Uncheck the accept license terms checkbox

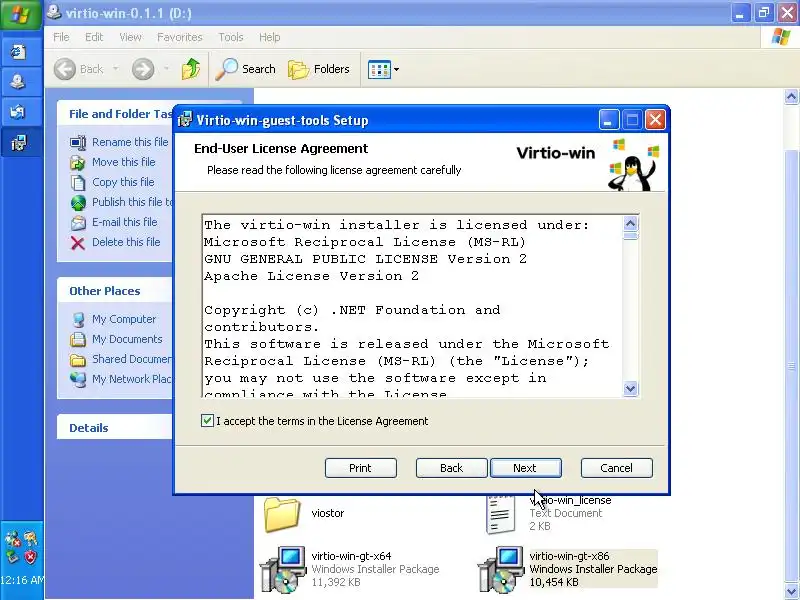coord(207,421)
